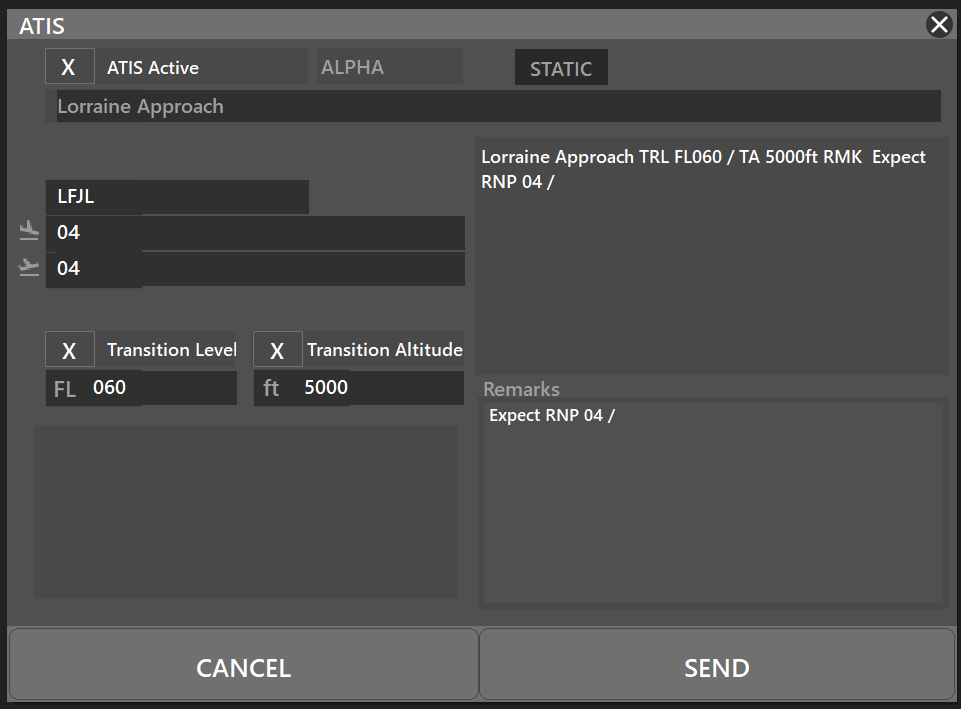Click the LFJL airport code field
This screenshot has height=709, width=961.
click(177, 197)
